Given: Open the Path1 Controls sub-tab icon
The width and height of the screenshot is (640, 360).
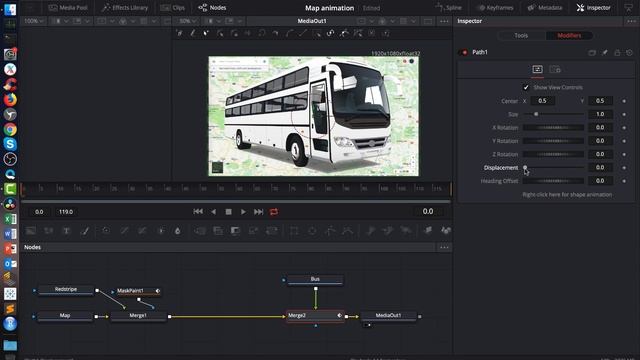Looking at the screenshot, I should pos(537,69).
